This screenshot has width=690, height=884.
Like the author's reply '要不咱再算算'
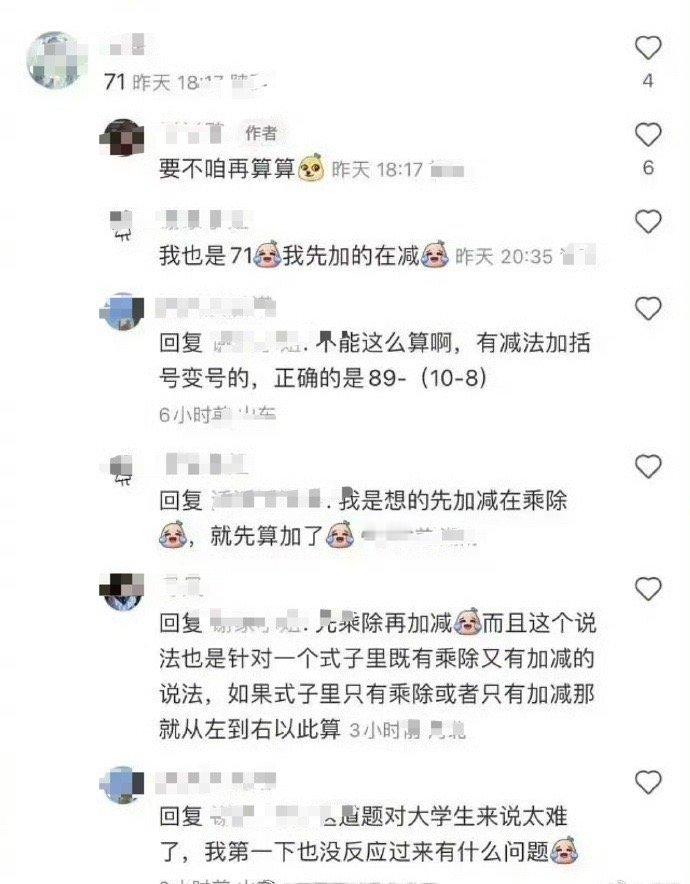[648, 135]
